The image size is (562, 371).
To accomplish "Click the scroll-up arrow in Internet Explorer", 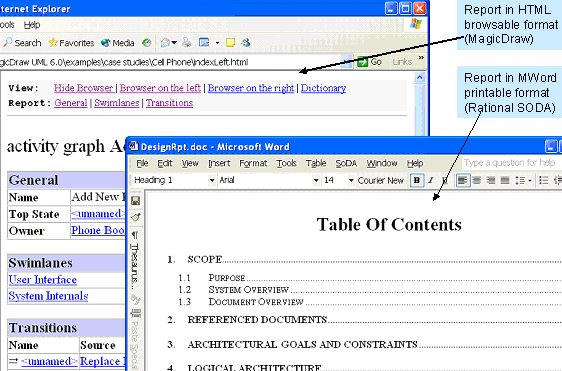I will click(x=420, y=78).
